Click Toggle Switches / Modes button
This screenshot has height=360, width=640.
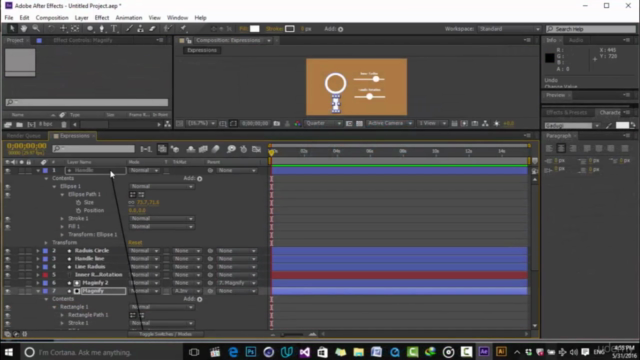tap(165, 334)
